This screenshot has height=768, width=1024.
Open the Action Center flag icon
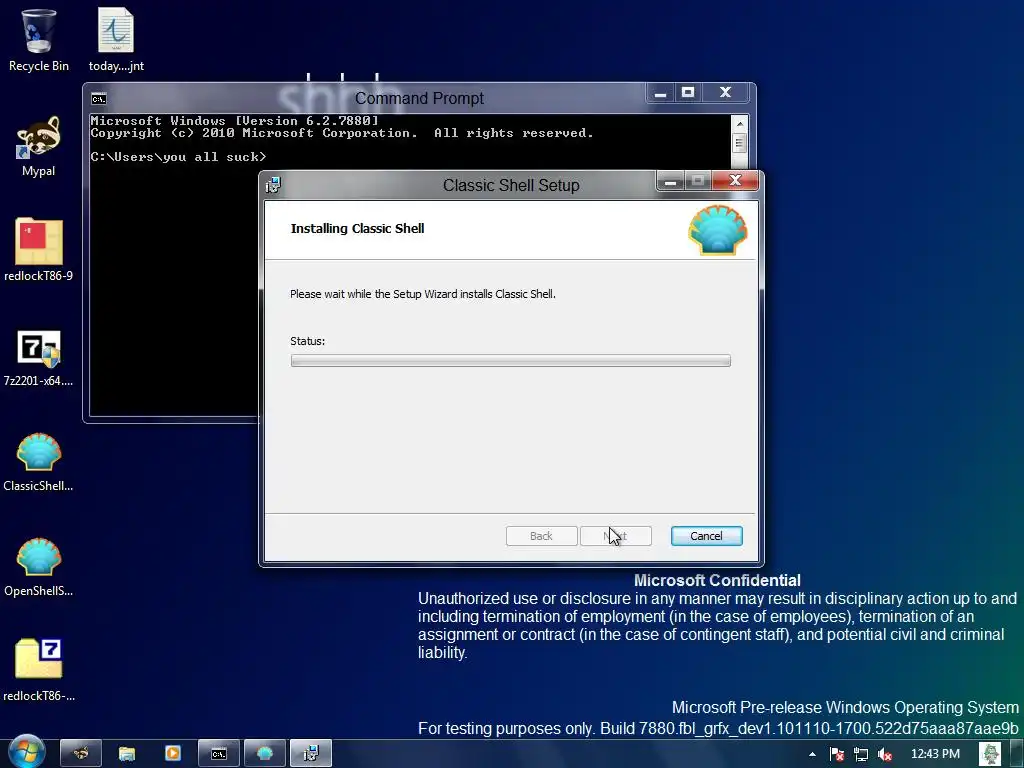click(x=837, y=754)
